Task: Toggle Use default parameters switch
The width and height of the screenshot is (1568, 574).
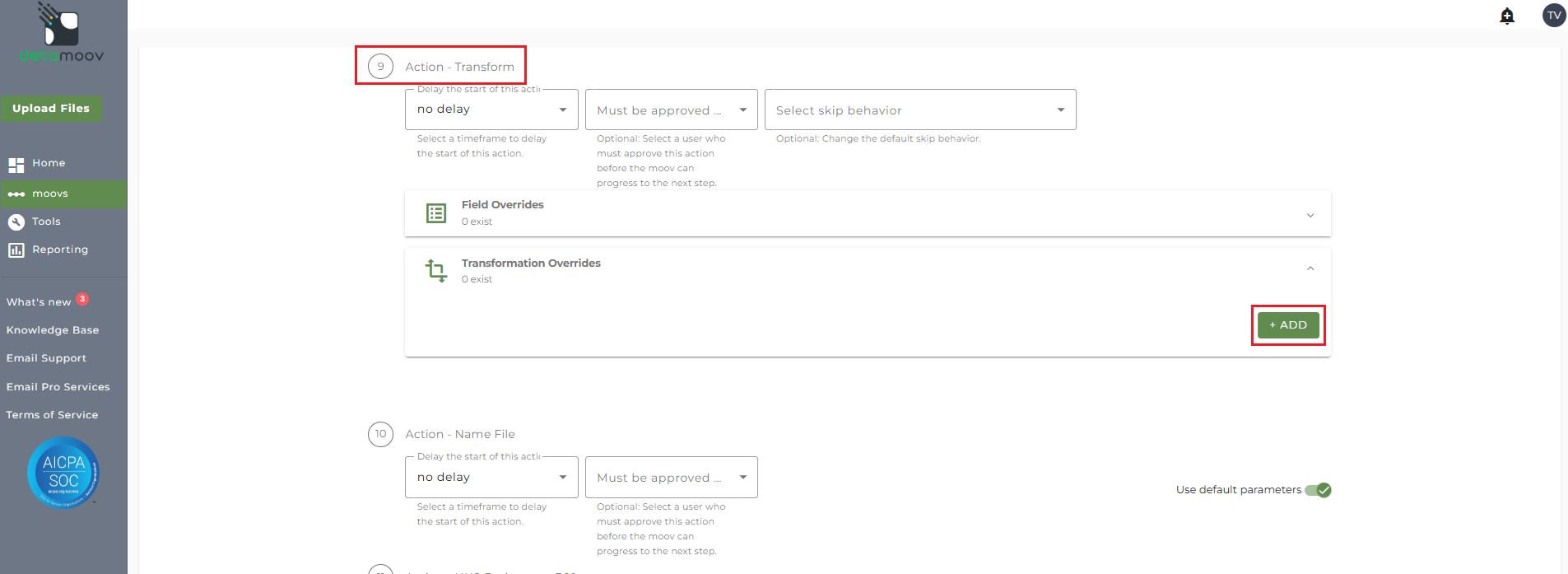Action: click(1318, 490)
